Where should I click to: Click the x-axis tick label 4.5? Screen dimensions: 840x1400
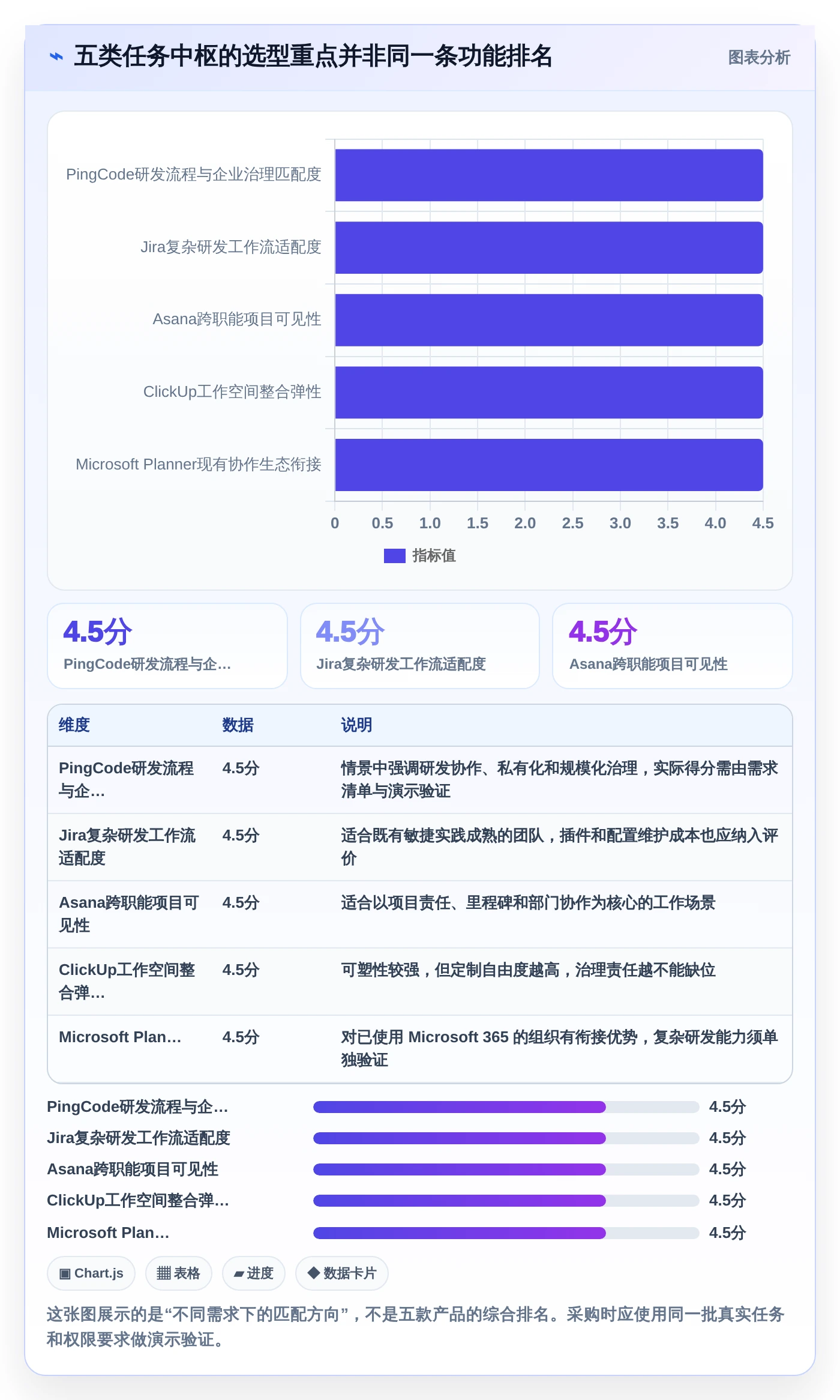[763, 523]
